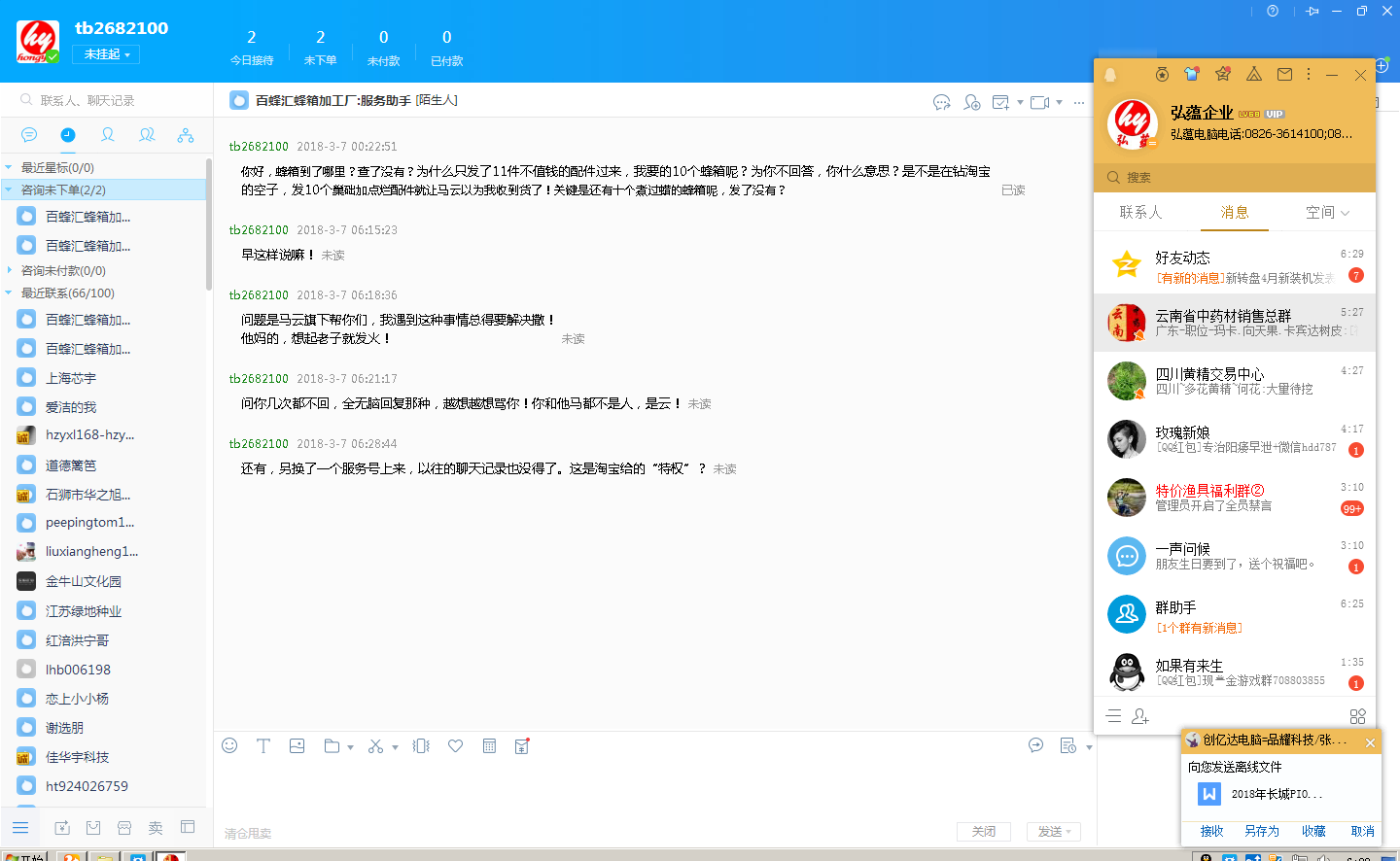Click the send image icon
The image size is (1400, 861).
(x=297, y=745)
